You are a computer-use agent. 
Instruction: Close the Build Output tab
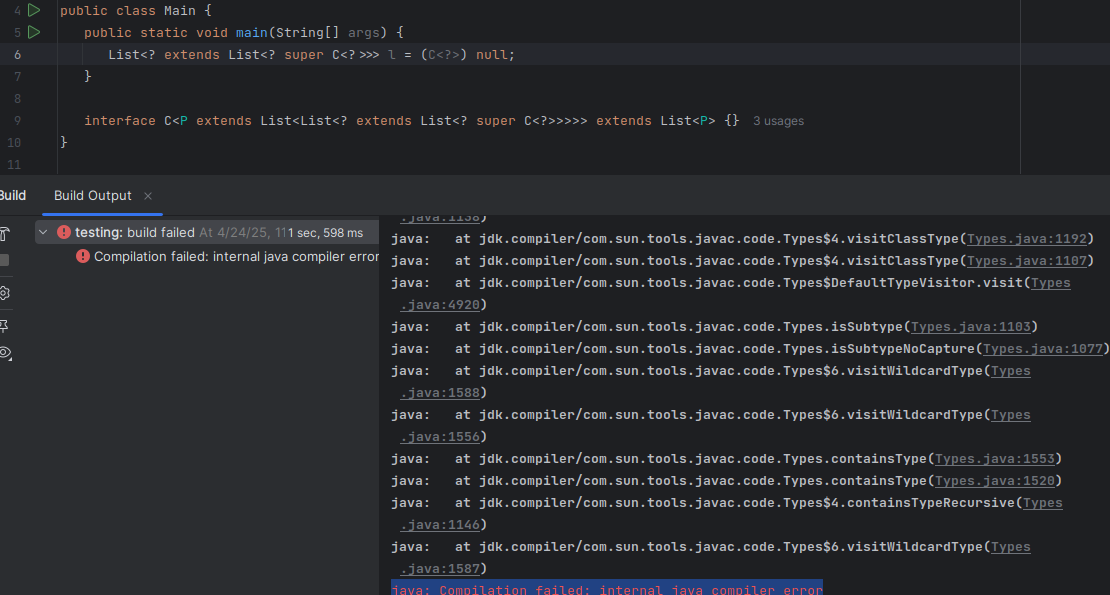pyautogui.click(x=148, y=196)
